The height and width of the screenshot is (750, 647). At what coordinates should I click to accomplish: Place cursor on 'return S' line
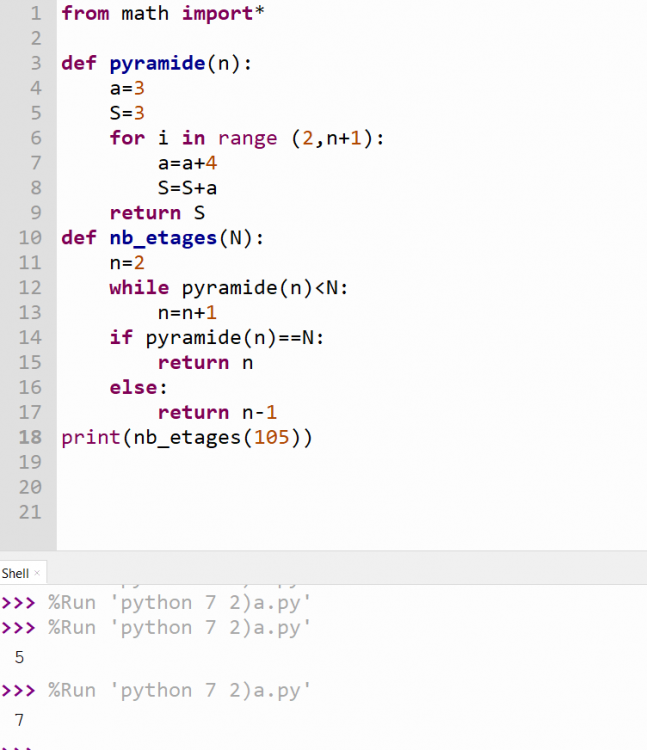point(145,213)
